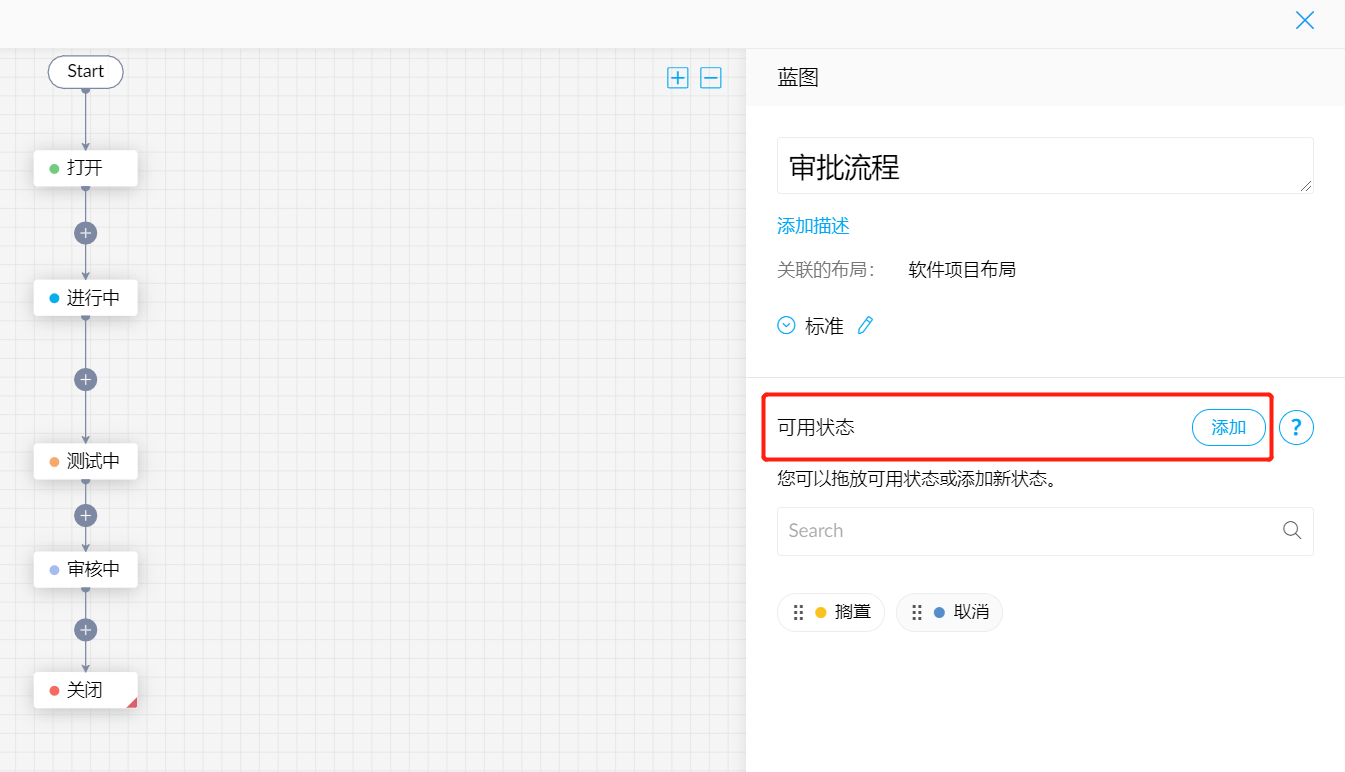Click plus connector between 进行中 and 测试中
This screenshot has width=1345, height=772.
point(86,380)
